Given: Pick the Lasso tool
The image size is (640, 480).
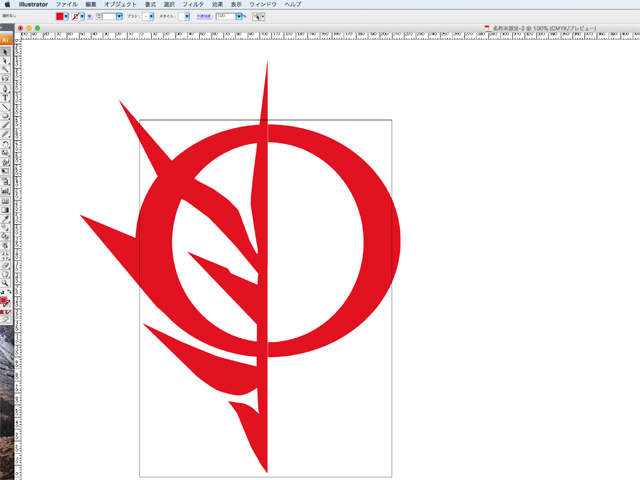Looking at the screenshot, I should [5, 78].
